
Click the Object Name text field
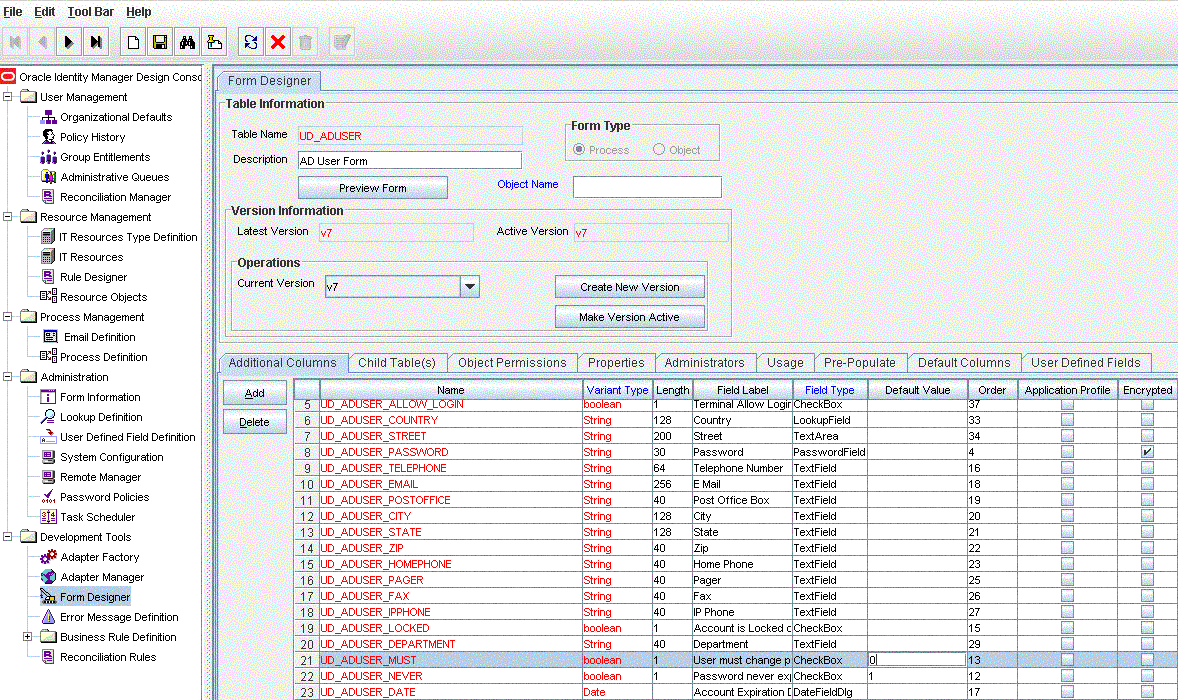647,187
